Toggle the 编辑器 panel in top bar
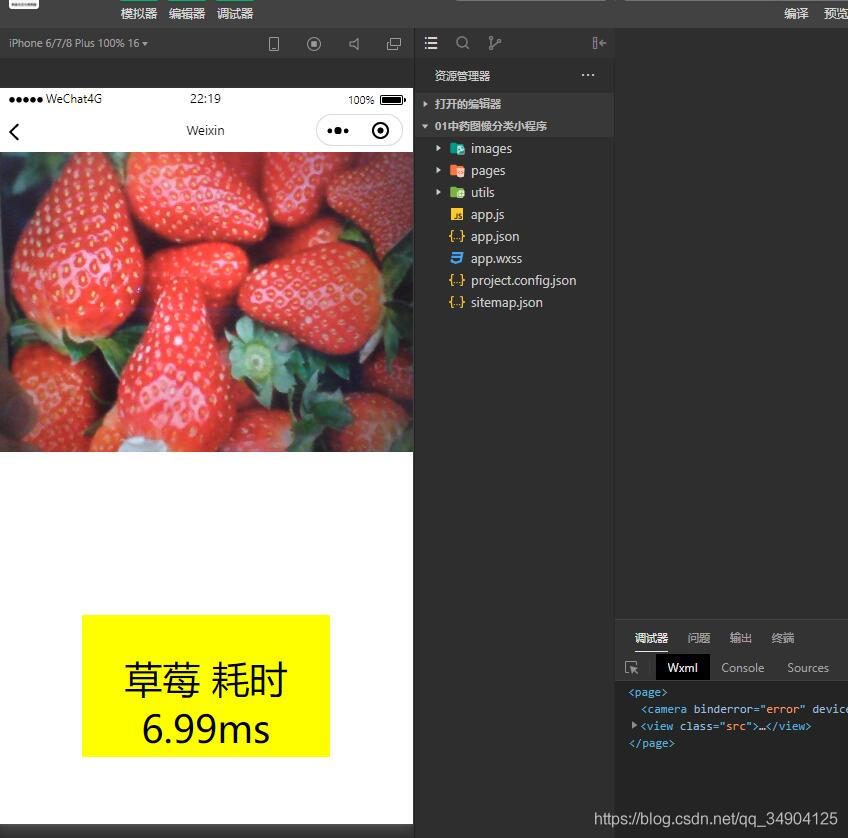Screen dimensions: 848x838 click(x=187, y=14)
